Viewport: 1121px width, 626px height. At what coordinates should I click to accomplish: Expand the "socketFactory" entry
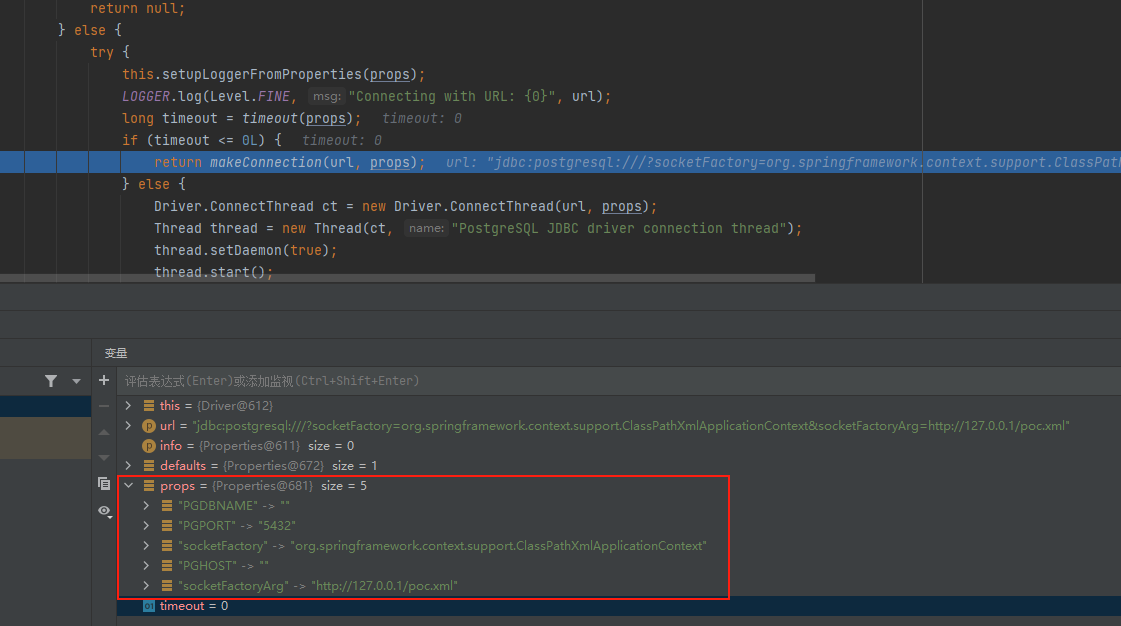click(147, 545)
